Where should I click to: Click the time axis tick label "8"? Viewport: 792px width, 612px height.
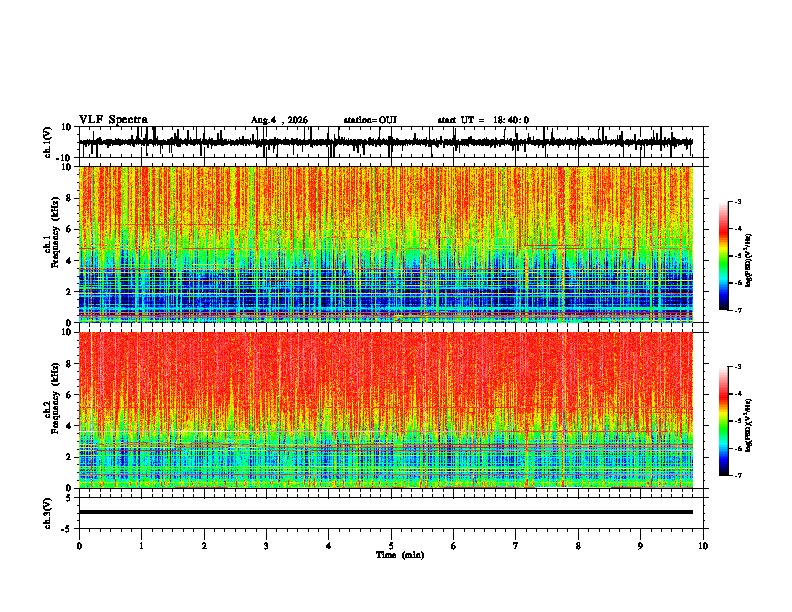point(578,546)
